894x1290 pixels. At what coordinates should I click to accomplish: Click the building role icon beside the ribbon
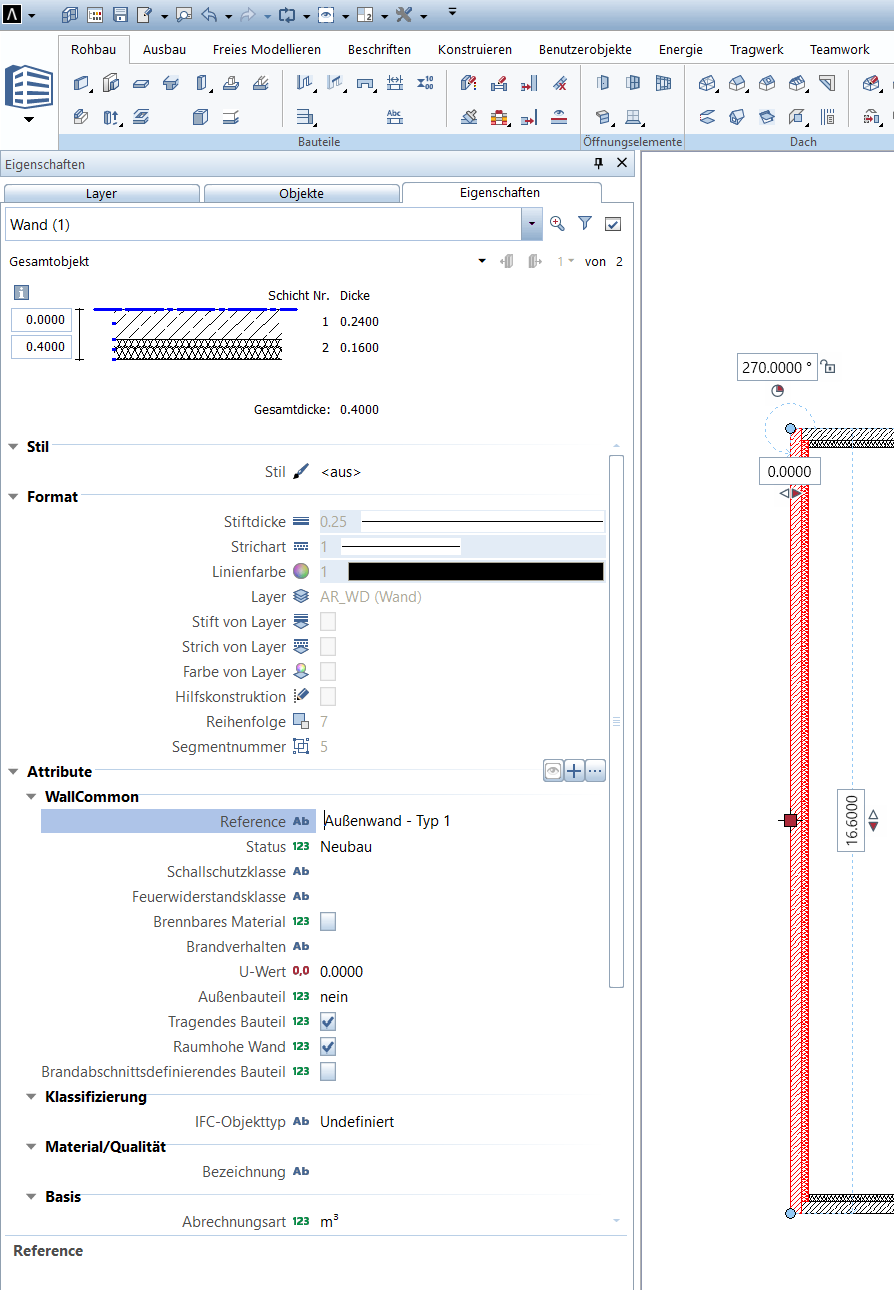click(29, 87)
